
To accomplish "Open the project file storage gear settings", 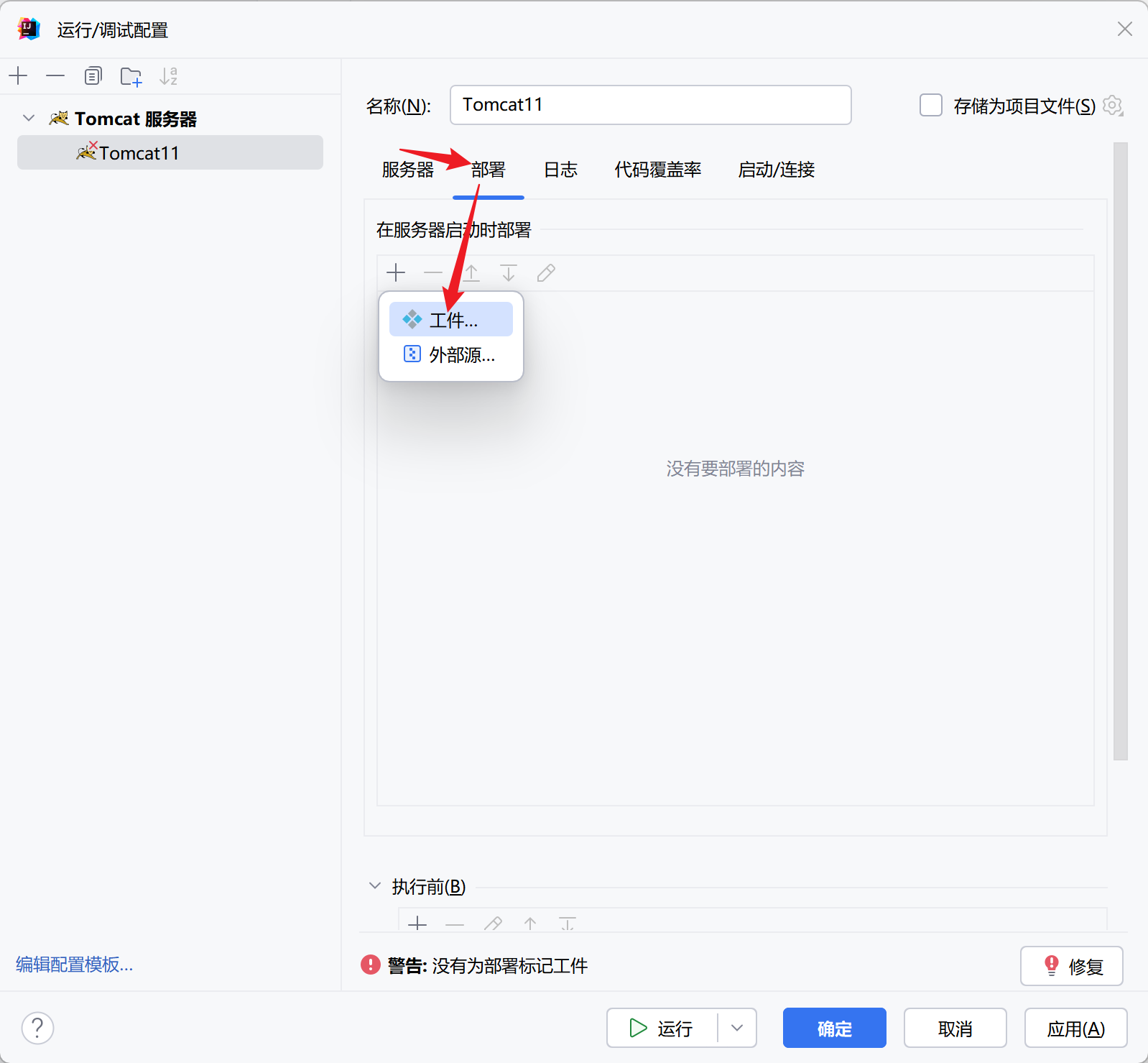I will tap(1113, 106).
